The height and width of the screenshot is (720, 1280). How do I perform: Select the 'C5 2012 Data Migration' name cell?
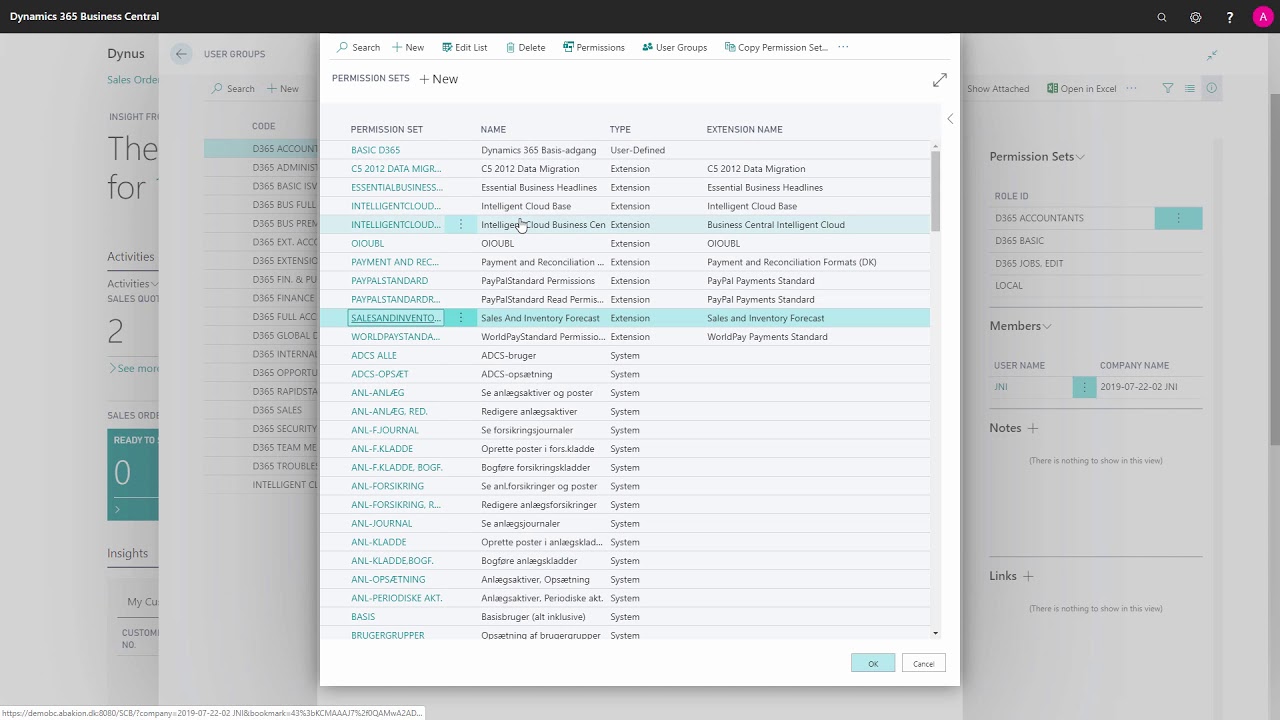click(x=530, y=169)
